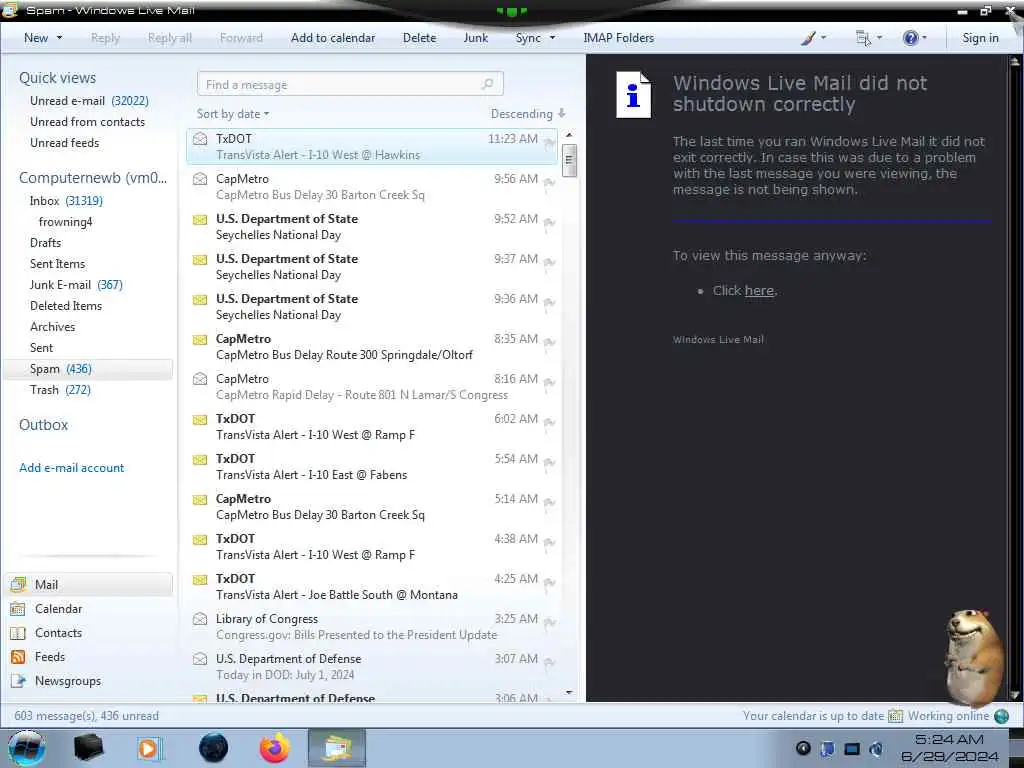Open Deleted Items folder
1024x768 pixels.
[x=66, y=306]
